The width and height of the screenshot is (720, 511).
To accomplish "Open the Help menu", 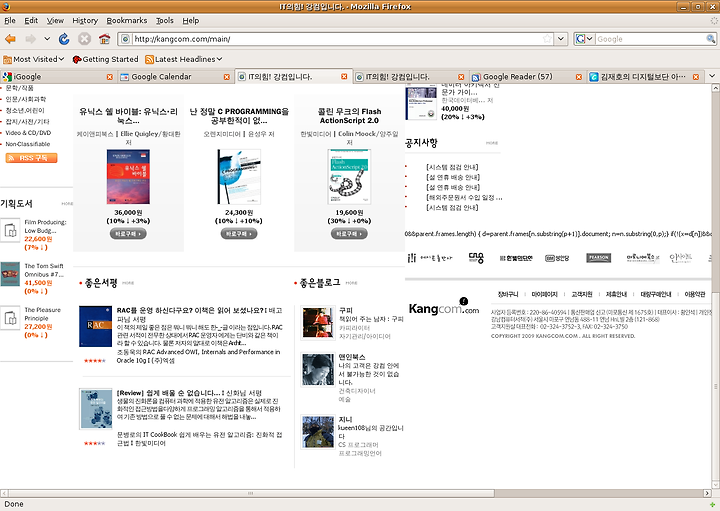I will [x=191, y=21].
